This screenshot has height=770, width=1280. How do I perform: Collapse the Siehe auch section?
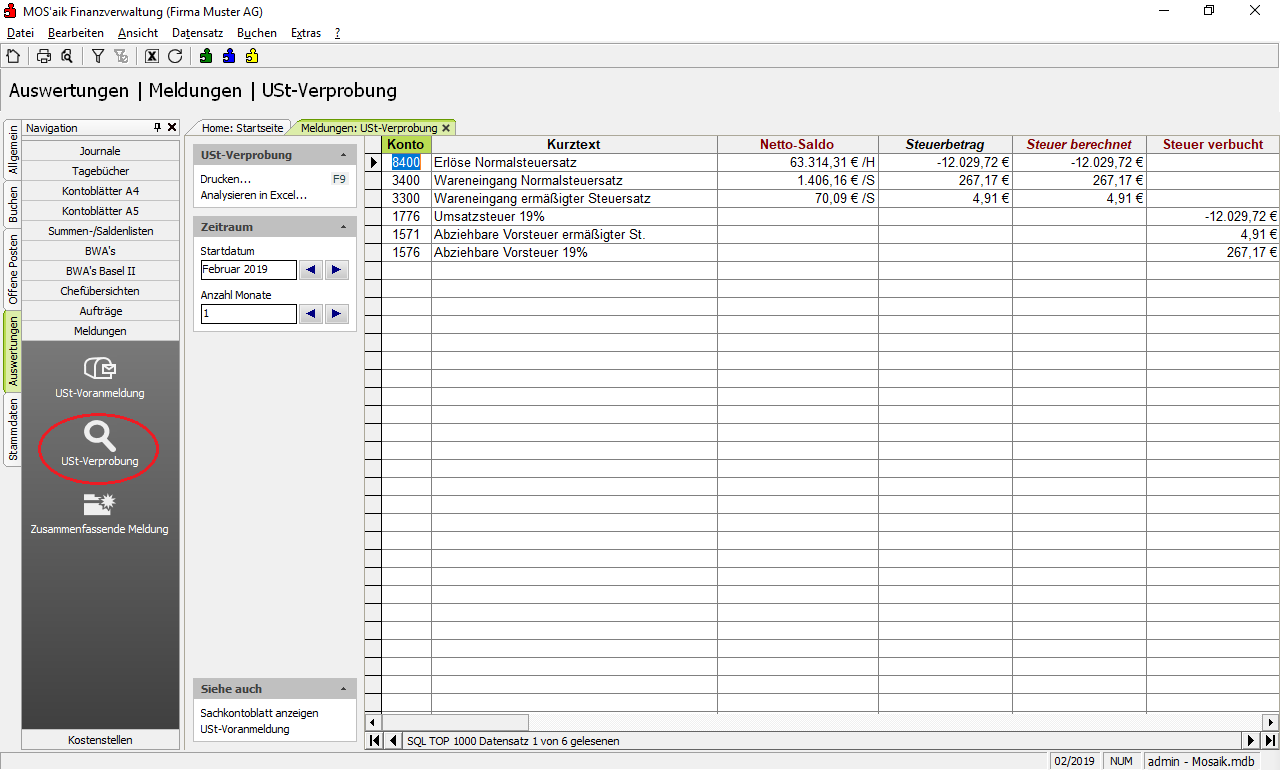click(x=343, y=690)
